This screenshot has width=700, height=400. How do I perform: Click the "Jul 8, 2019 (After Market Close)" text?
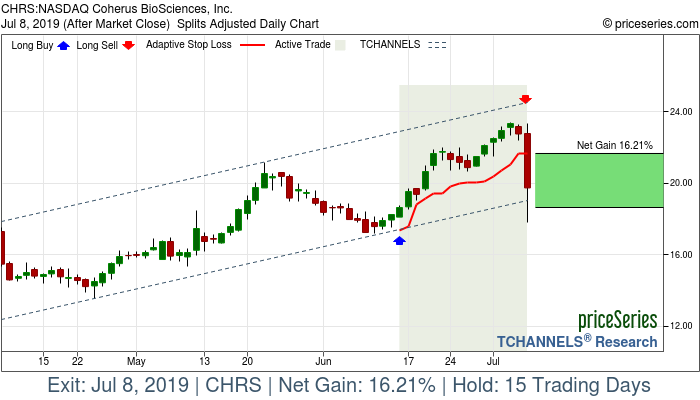tap(85, 24)
